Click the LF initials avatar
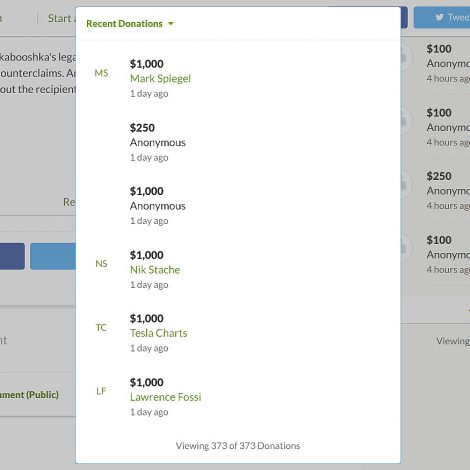This screenshot has height=470, width=470. pyautogui.click(x=101, y=391)
